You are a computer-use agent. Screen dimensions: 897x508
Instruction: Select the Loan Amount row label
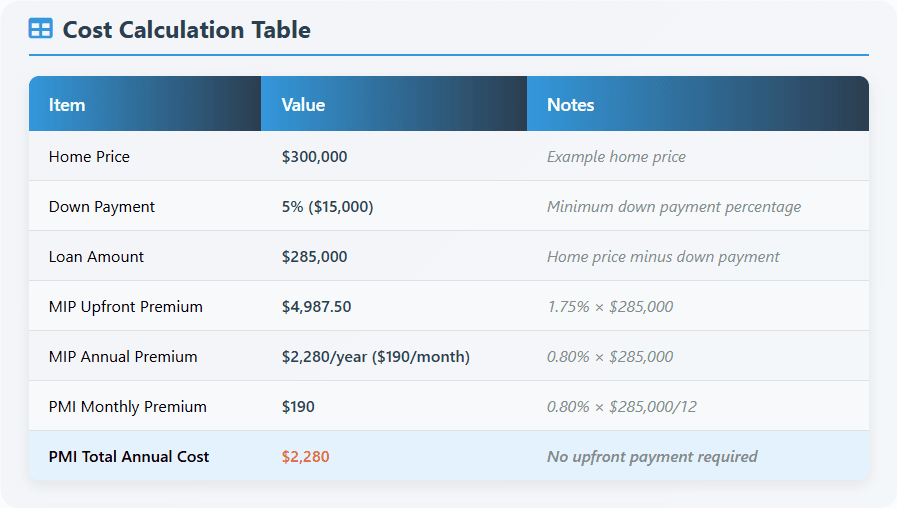[x=96, y=256]
